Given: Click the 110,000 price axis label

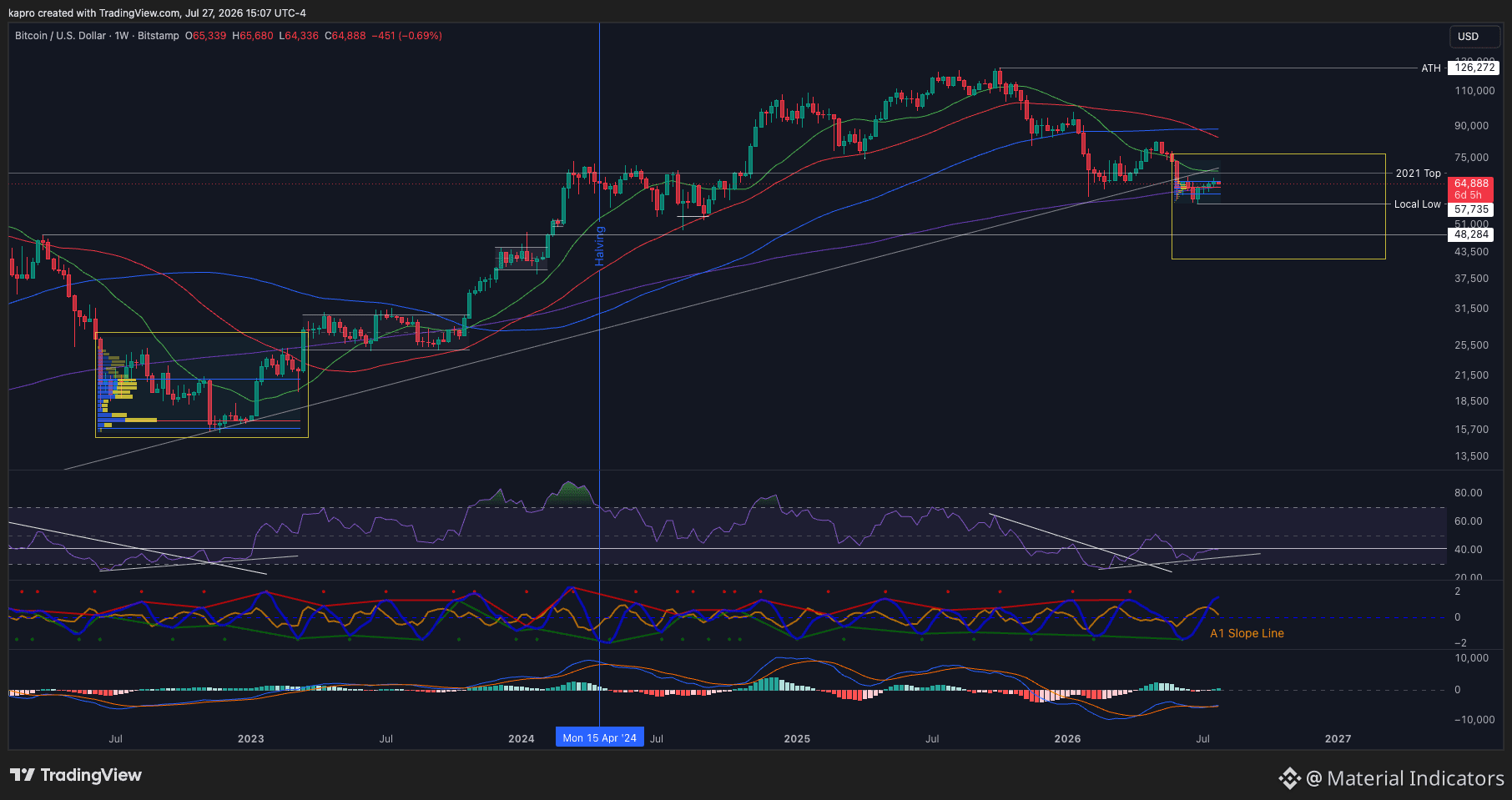Looking at the screenshot, I should [1474, 91].
